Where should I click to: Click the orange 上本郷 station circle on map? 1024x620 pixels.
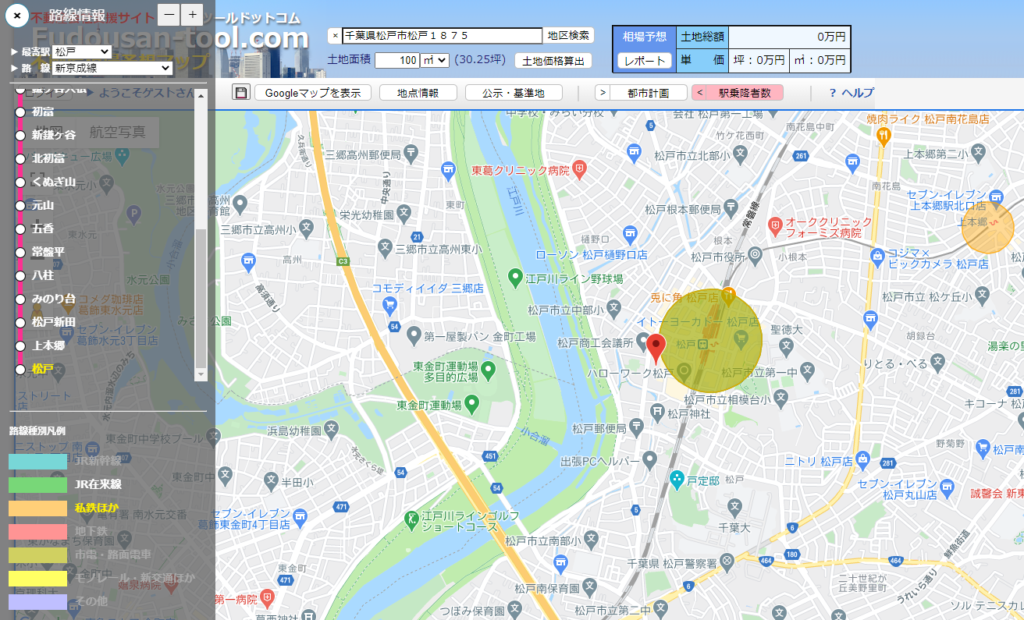click(x=987, y=227)
